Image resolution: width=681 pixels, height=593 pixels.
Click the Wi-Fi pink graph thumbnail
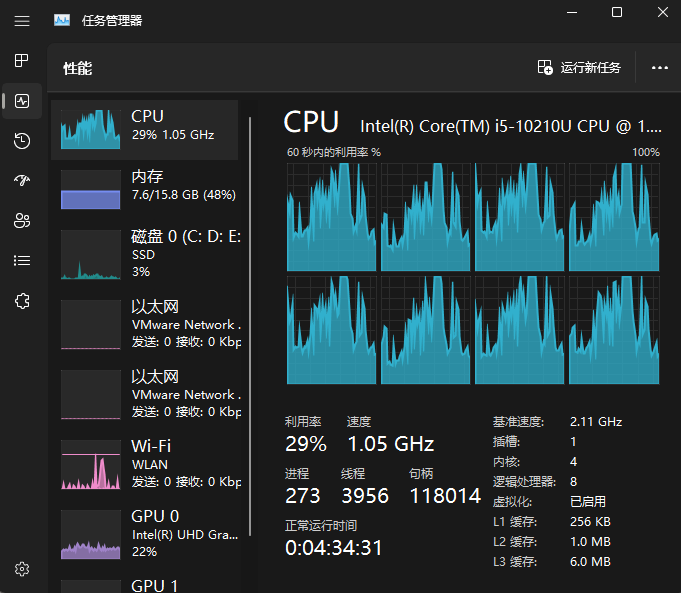90,465
